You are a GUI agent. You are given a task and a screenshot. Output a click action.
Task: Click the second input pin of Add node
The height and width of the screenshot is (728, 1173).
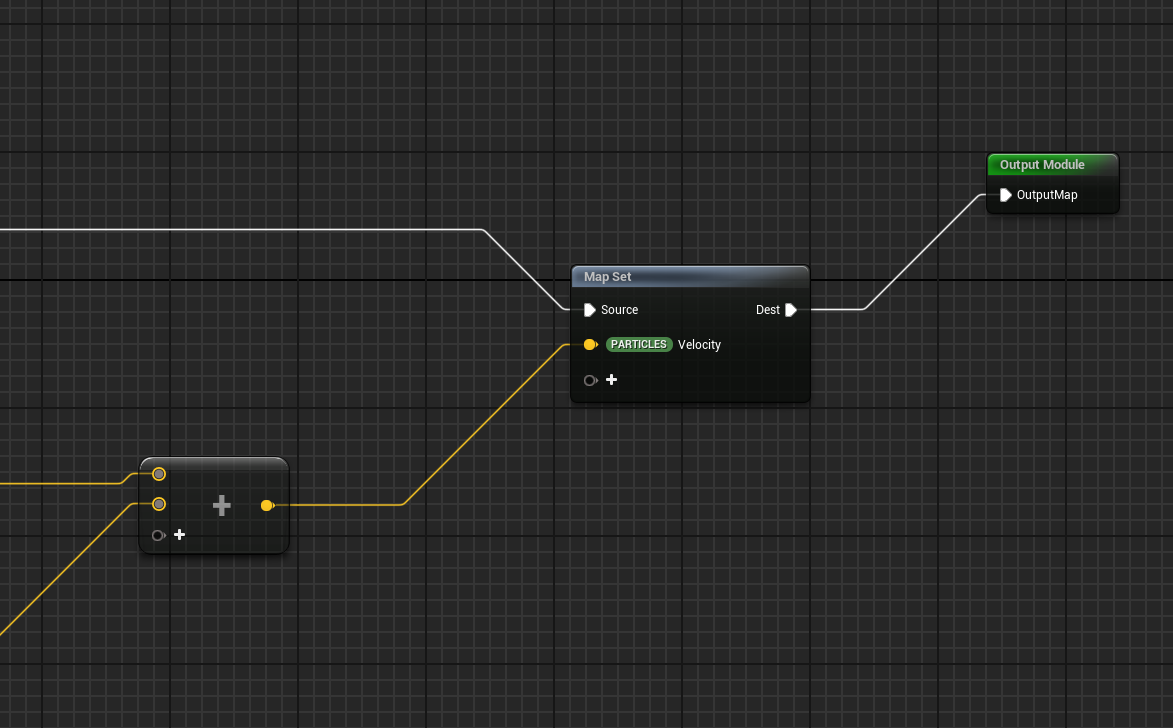point(159,504)
